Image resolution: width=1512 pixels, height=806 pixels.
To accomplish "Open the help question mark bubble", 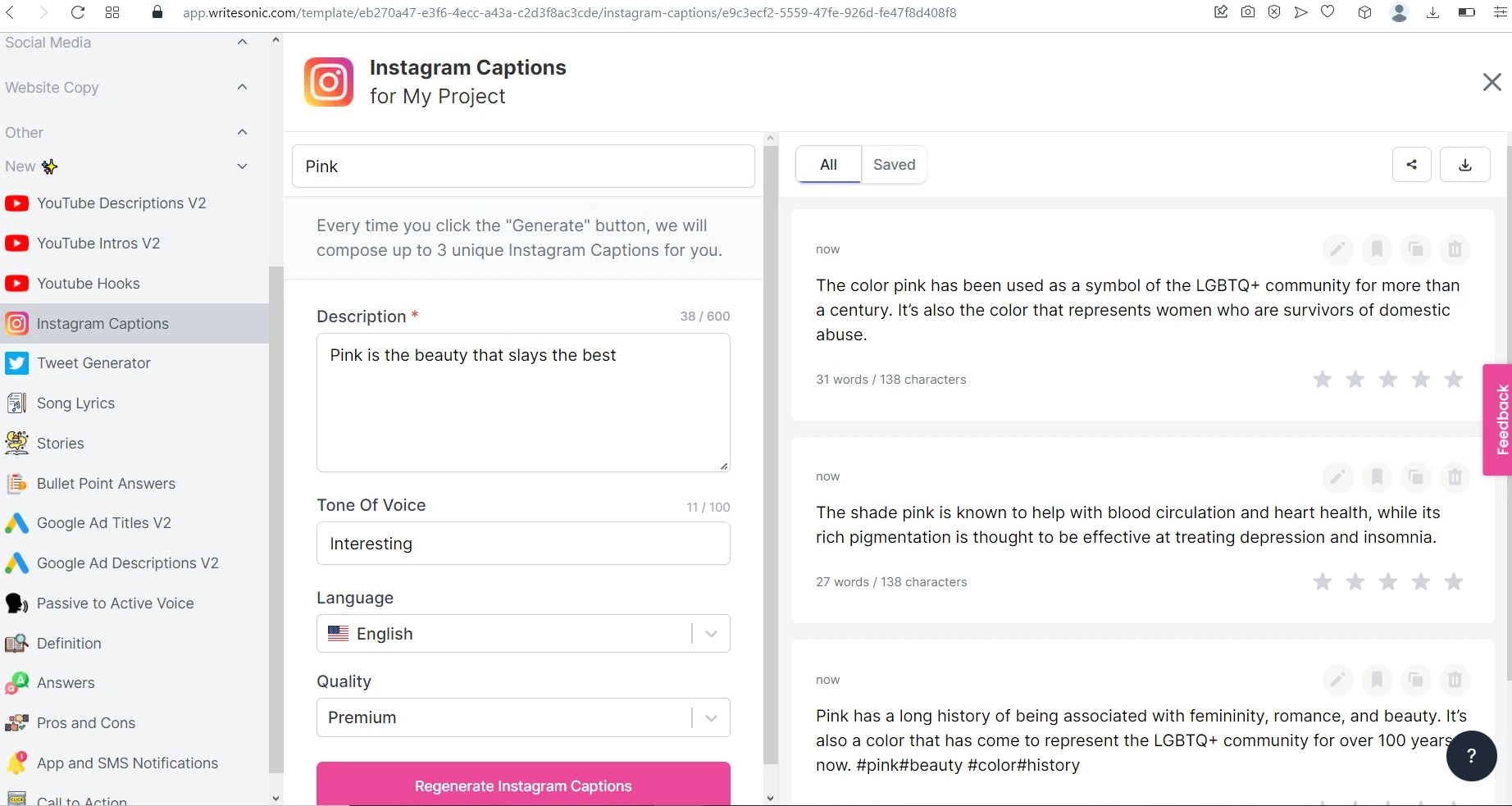I will 1471,755.
